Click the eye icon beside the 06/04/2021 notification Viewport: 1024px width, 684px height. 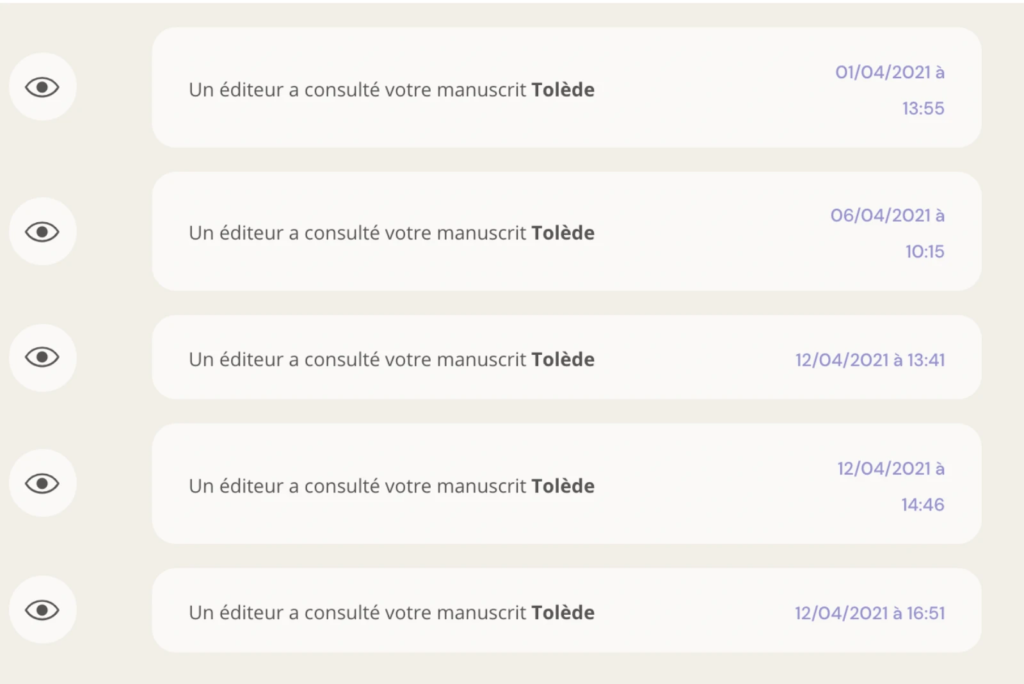click(42, 232)
